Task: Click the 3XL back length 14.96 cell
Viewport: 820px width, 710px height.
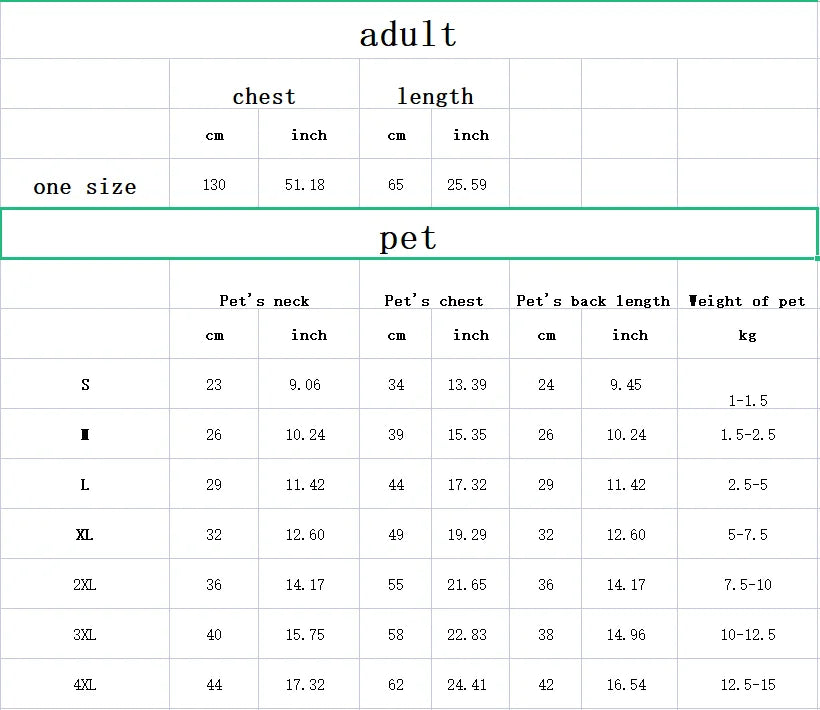Action: [x=626, y=635]
